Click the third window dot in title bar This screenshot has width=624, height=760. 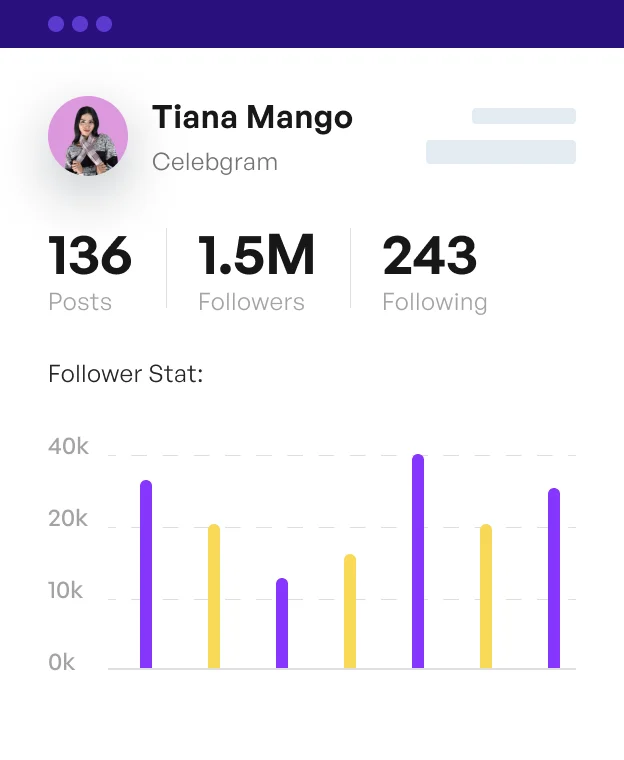pos(104,24)
